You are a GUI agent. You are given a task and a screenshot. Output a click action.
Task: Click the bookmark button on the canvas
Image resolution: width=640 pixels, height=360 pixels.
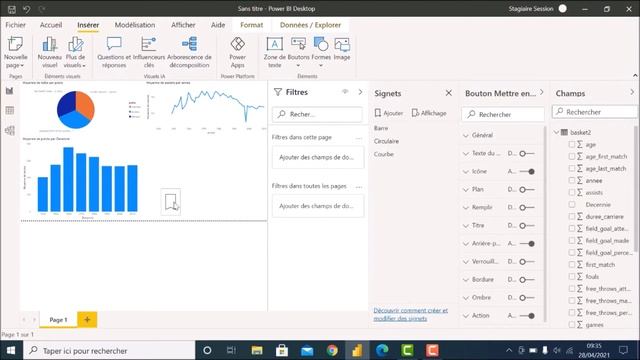171,202
